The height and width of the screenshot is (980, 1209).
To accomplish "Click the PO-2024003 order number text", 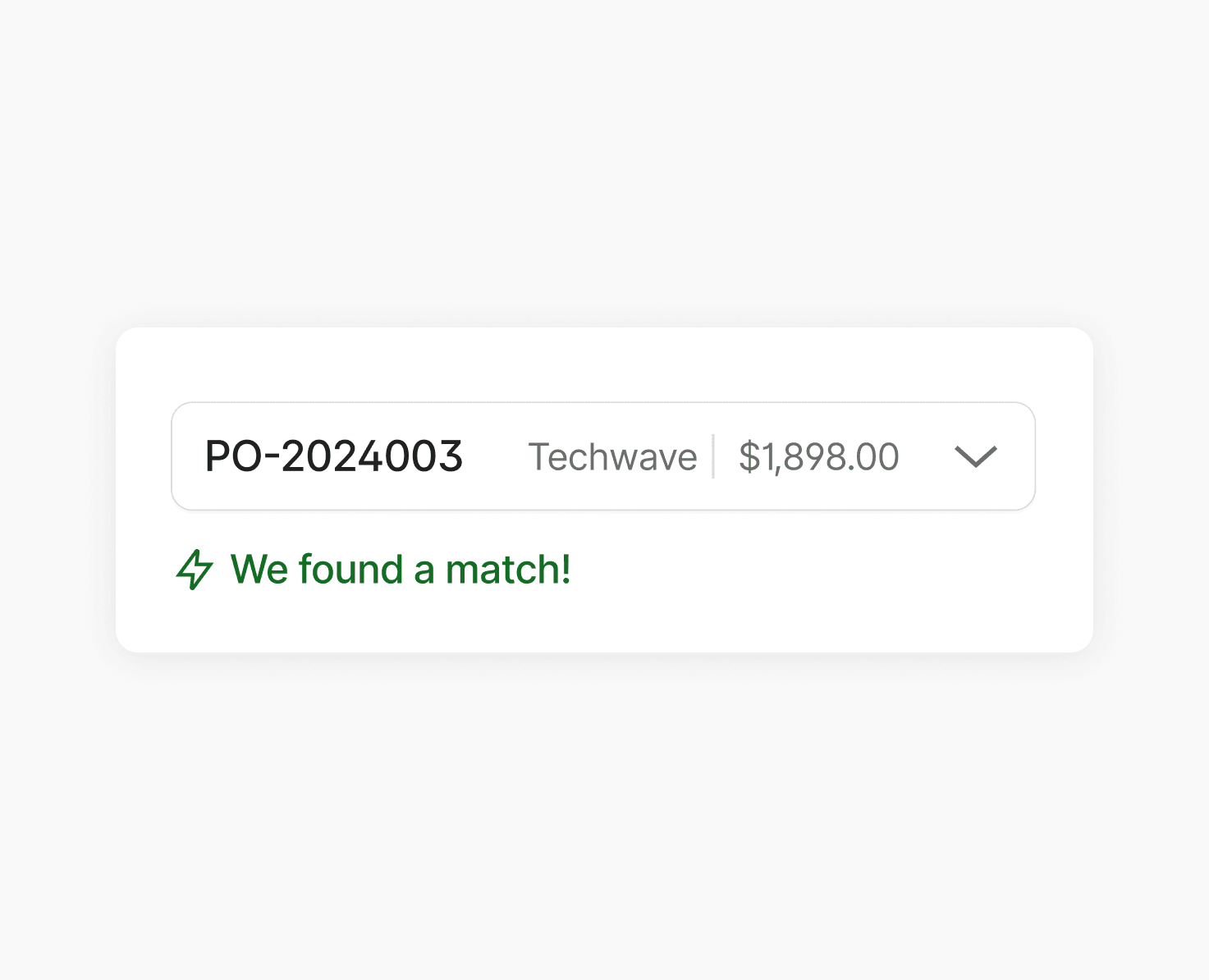I will click(333, 456).
